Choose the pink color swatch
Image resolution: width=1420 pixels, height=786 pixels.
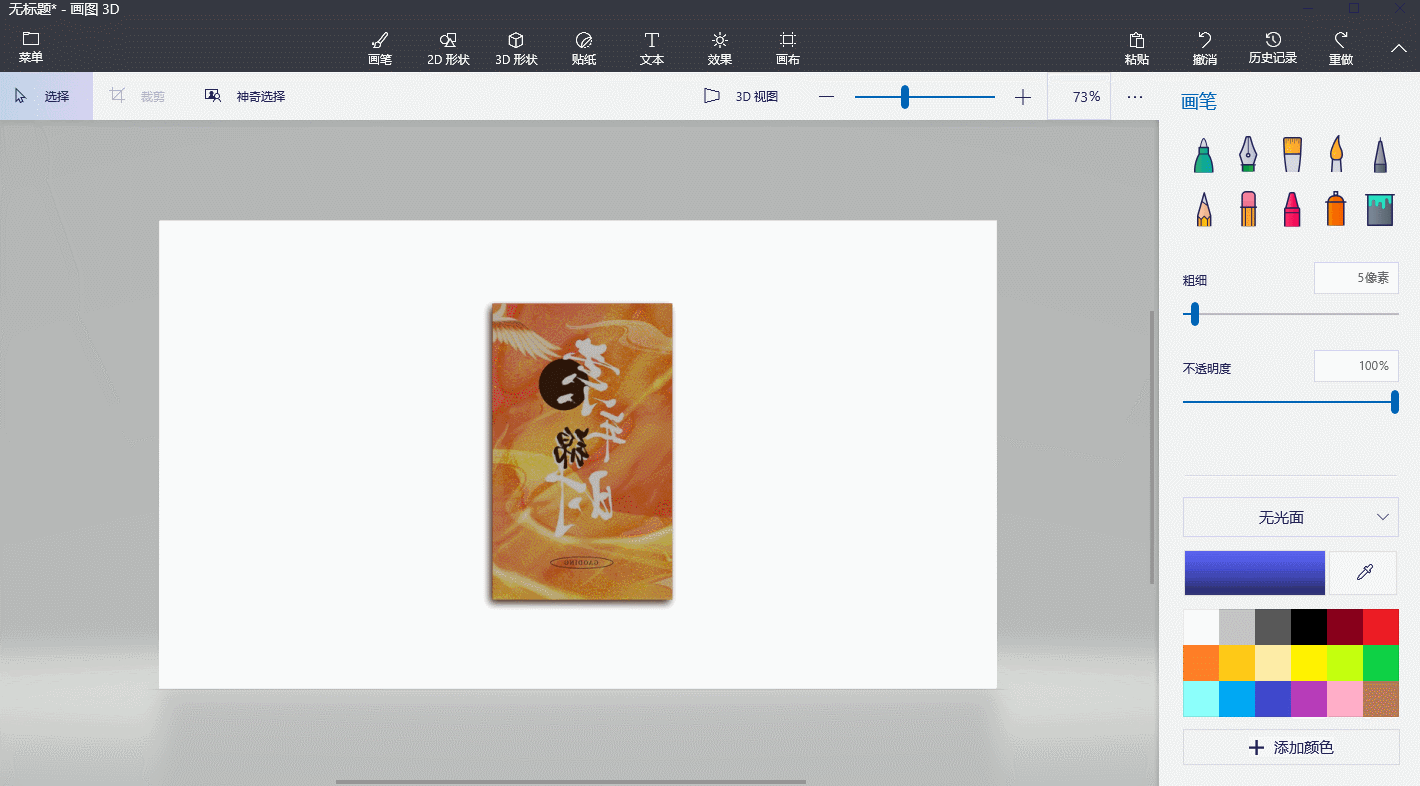pyautogui.click(x=1345, y=699)
